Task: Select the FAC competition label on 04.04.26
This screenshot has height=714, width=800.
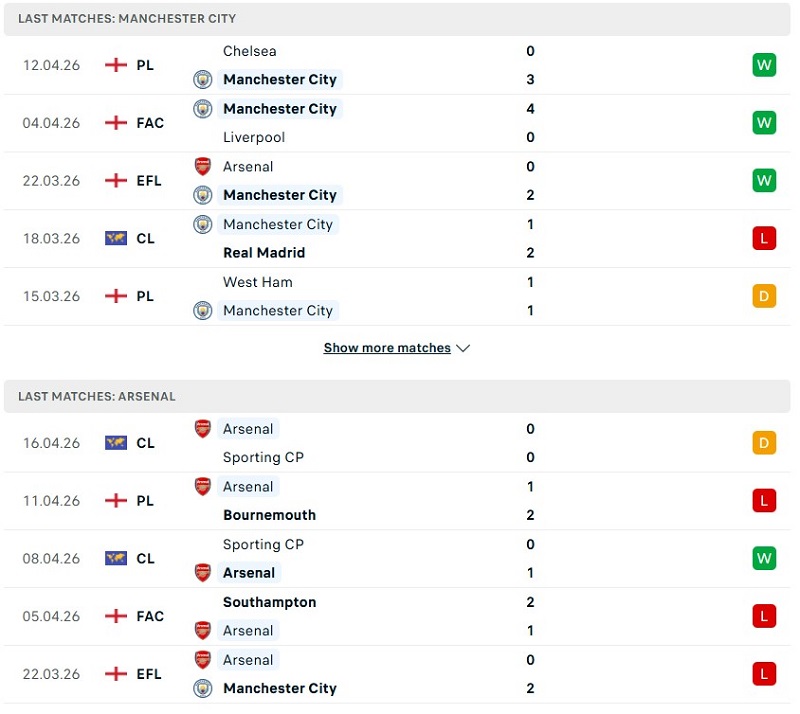Action: click(150, 123)
